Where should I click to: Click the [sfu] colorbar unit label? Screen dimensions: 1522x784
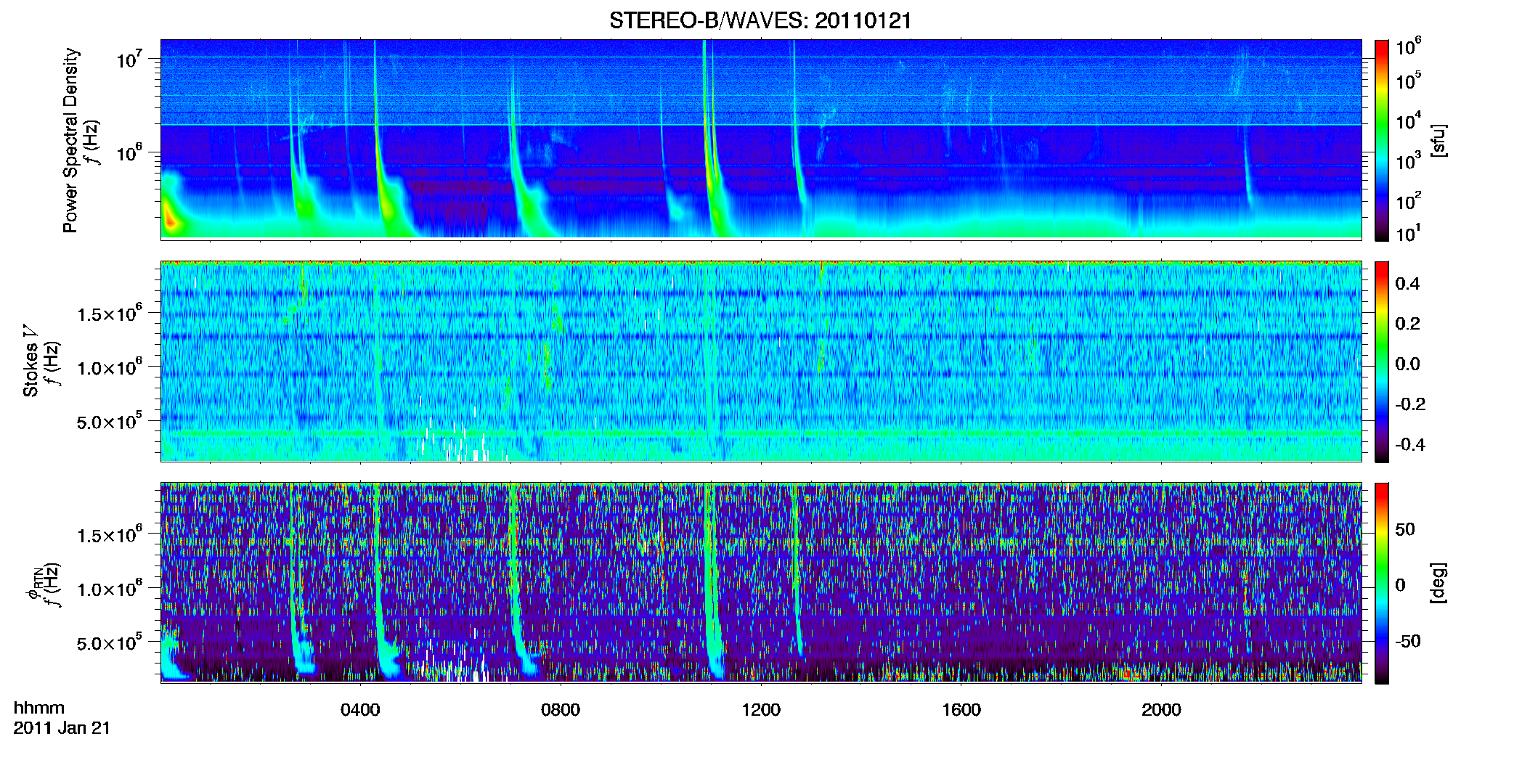coord(1438,140)
